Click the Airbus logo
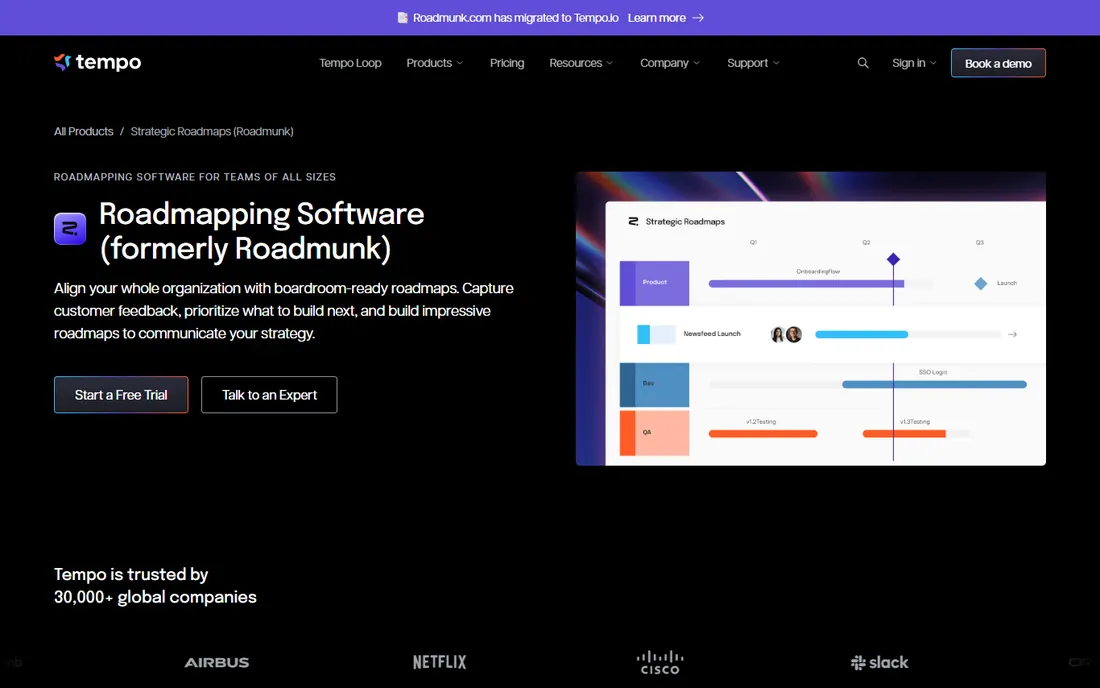The width and height of the screenshot is (1100, 688). tap(217, 662)
